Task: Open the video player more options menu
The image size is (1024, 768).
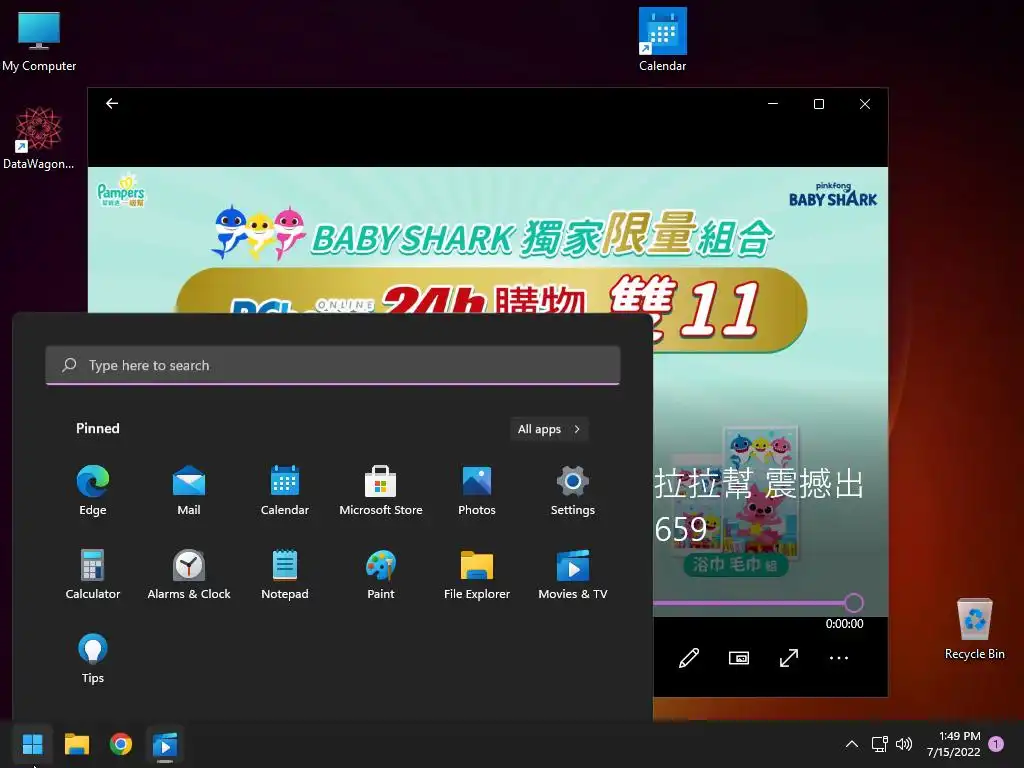Action: [x=839, y=658]
